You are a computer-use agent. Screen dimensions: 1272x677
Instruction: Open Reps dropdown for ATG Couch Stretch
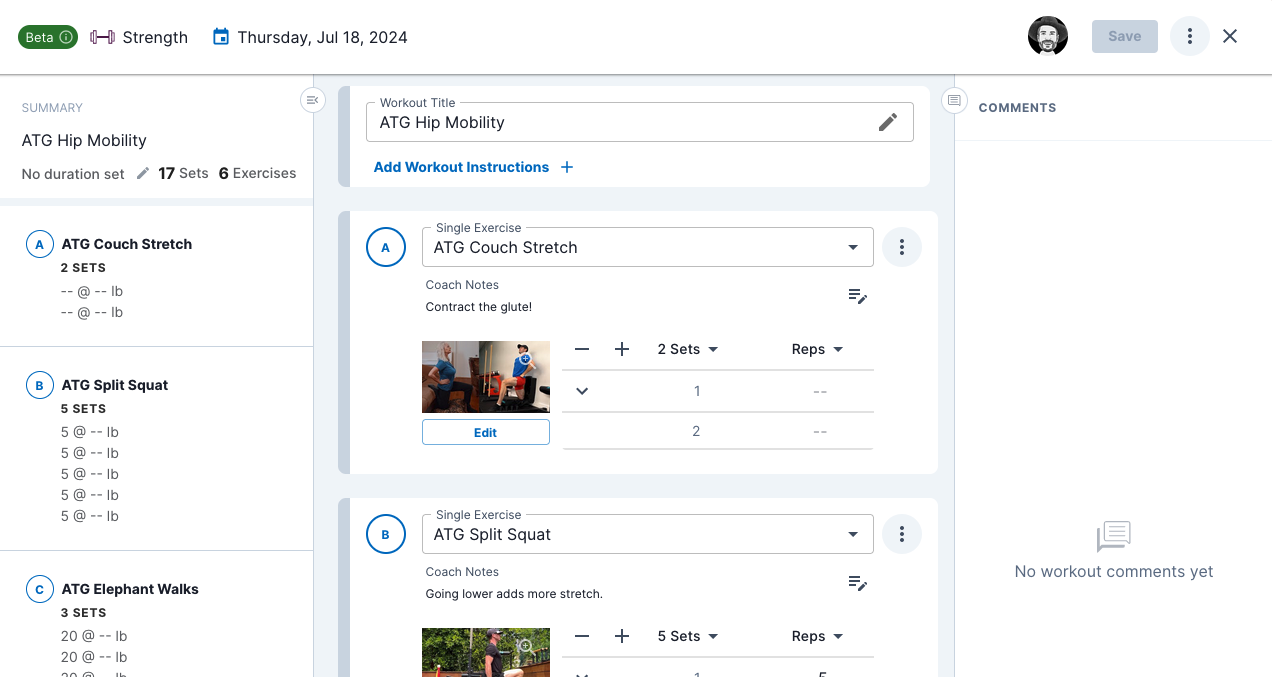(817, 349)
